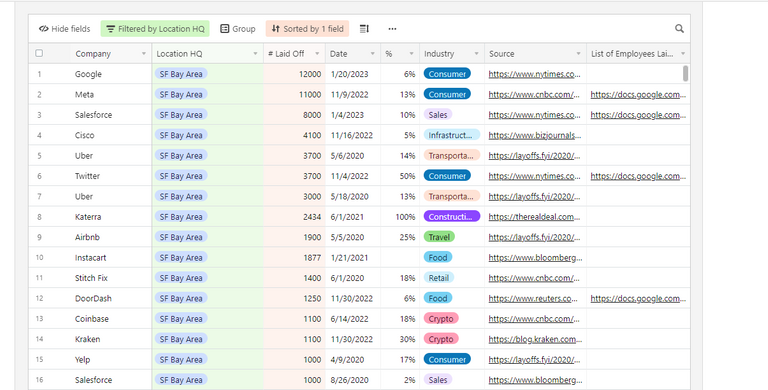Click Coinbase's pink Crypto tag

[441, 318]
